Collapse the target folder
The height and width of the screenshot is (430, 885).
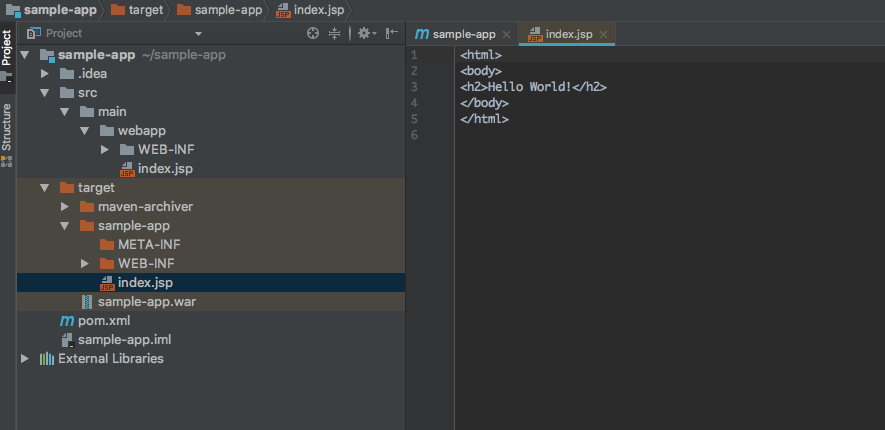45,187
